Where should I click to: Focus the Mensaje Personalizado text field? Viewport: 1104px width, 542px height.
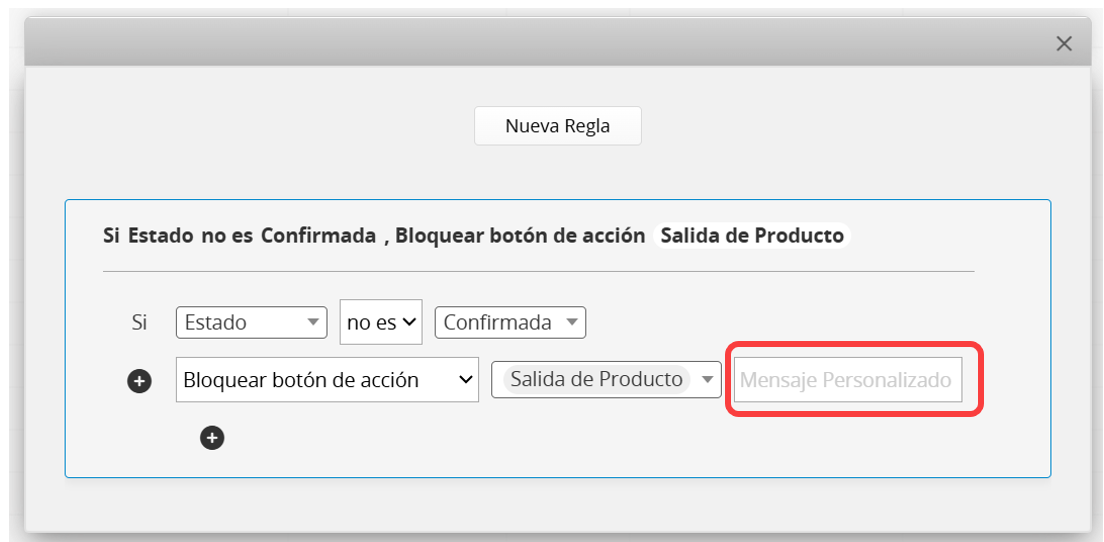pyautogui.click(x=848, y=380)
